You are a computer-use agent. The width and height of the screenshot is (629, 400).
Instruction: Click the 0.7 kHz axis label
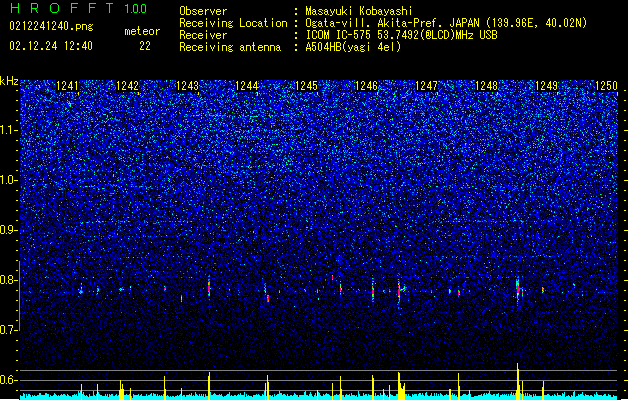(x=9, y=330)
